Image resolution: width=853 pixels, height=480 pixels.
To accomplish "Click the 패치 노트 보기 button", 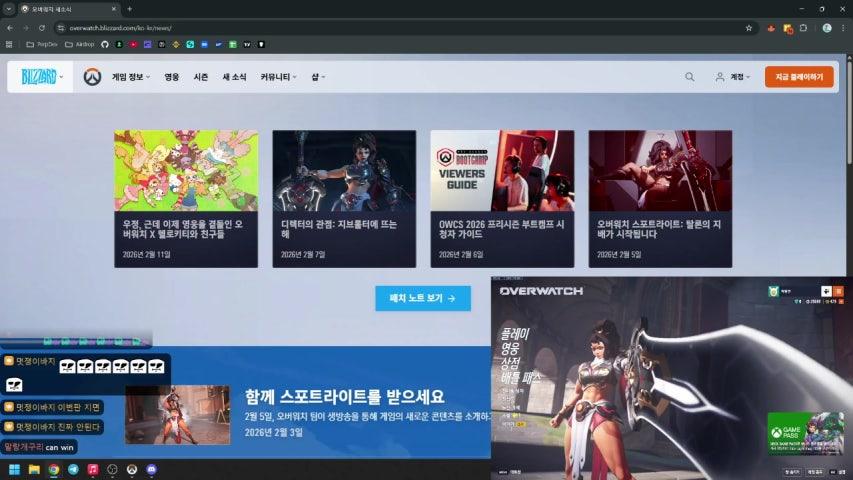I will click(x=423, y=298).
